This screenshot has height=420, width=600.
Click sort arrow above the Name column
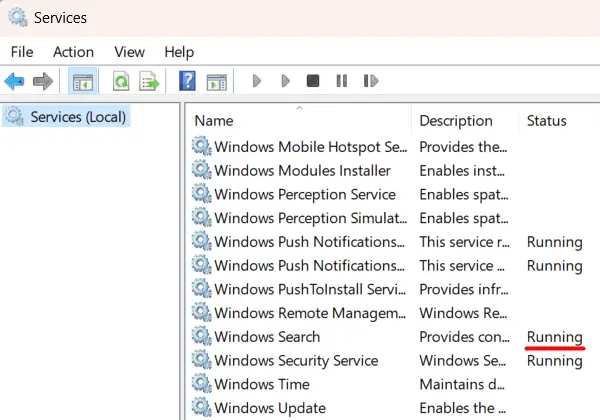[x=300, y=108]
